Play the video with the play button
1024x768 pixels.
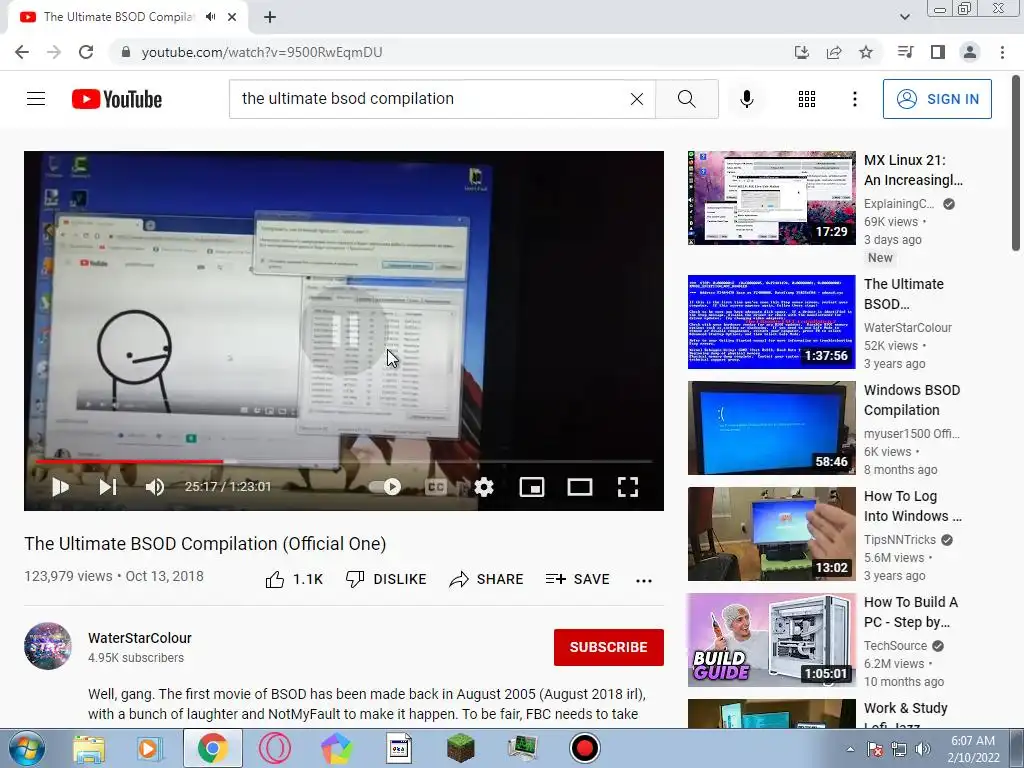(x=60, y=487)
